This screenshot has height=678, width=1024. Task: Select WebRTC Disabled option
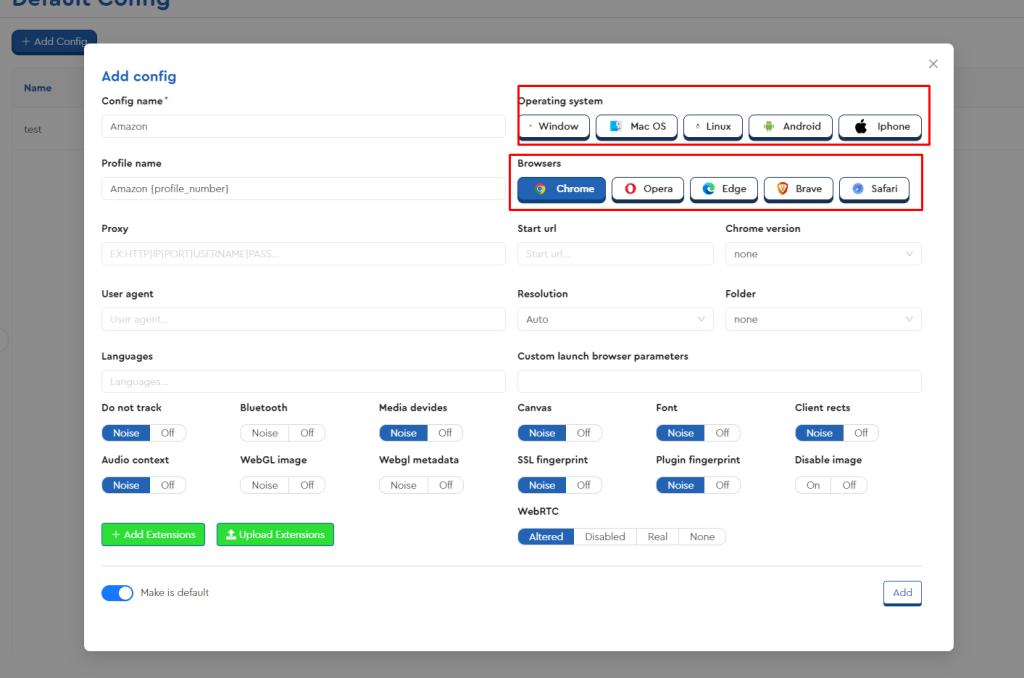coord(605,537)
